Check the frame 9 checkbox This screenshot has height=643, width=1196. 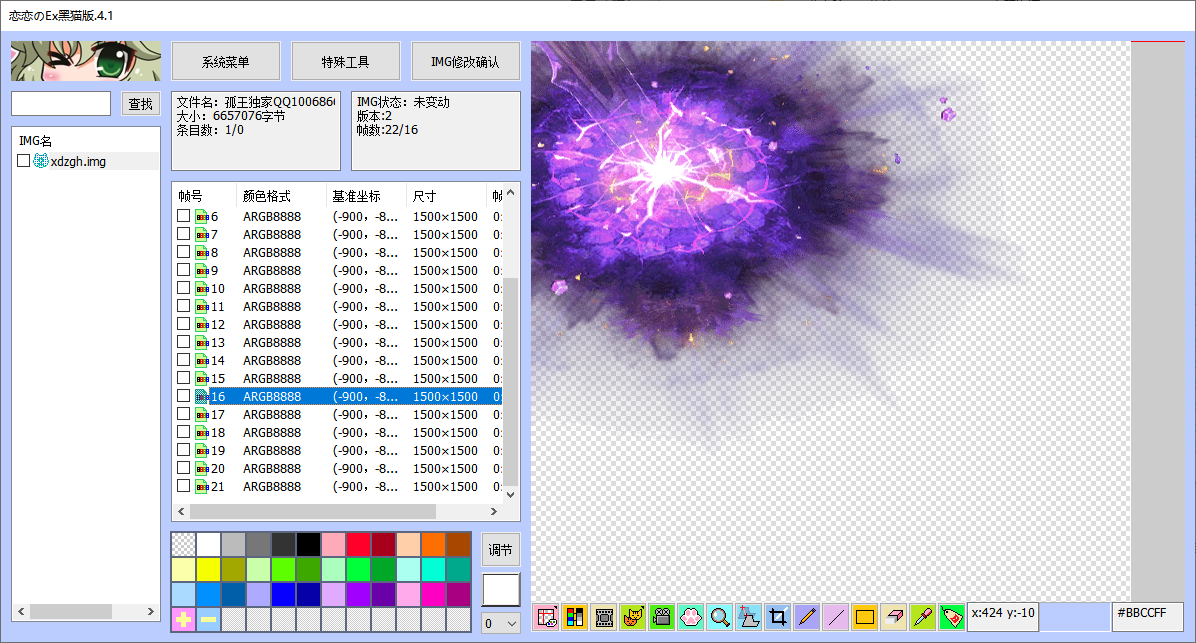(x=183, y=270)
